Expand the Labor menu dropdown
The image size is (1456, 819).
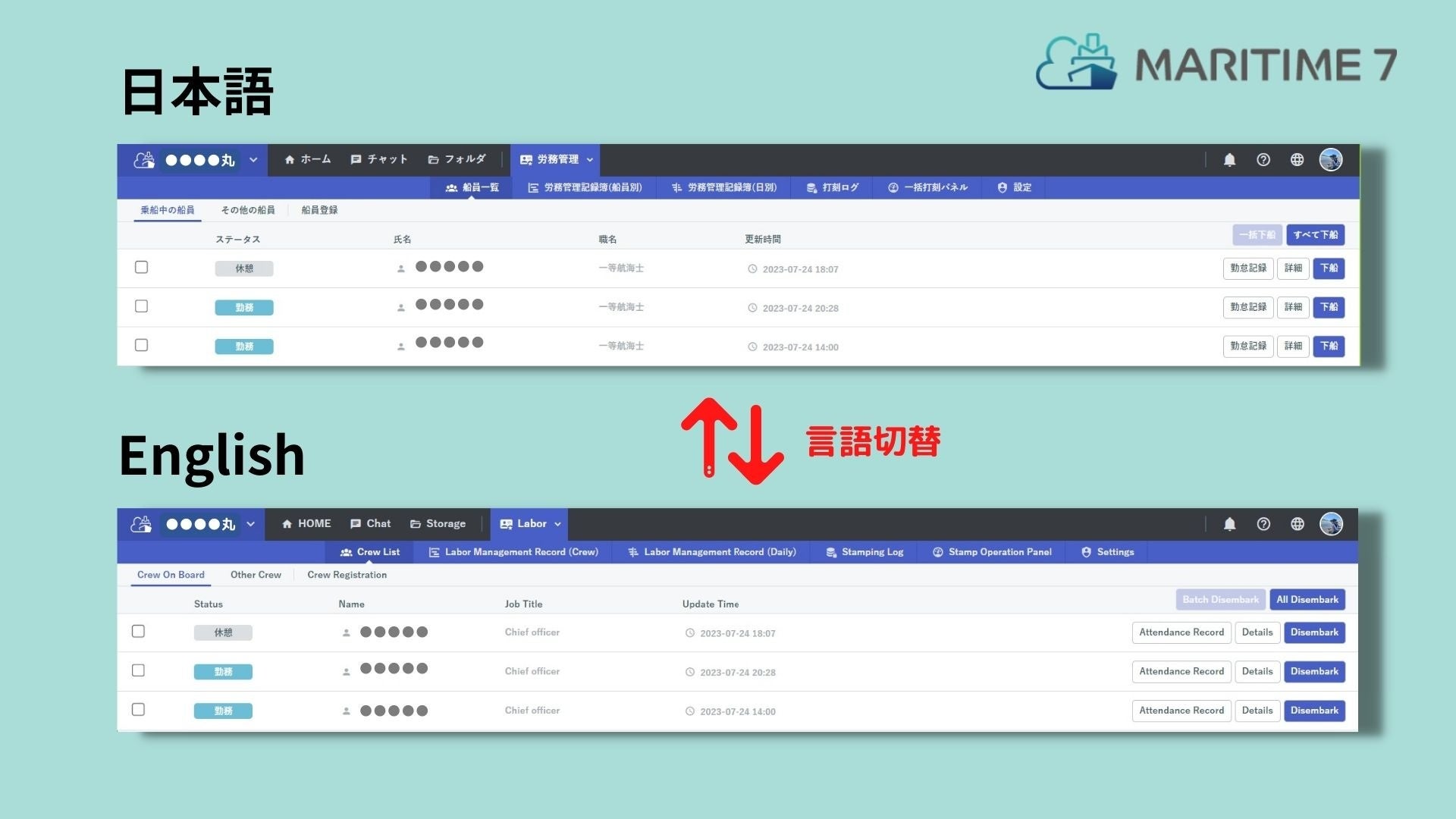pos(557,524)
